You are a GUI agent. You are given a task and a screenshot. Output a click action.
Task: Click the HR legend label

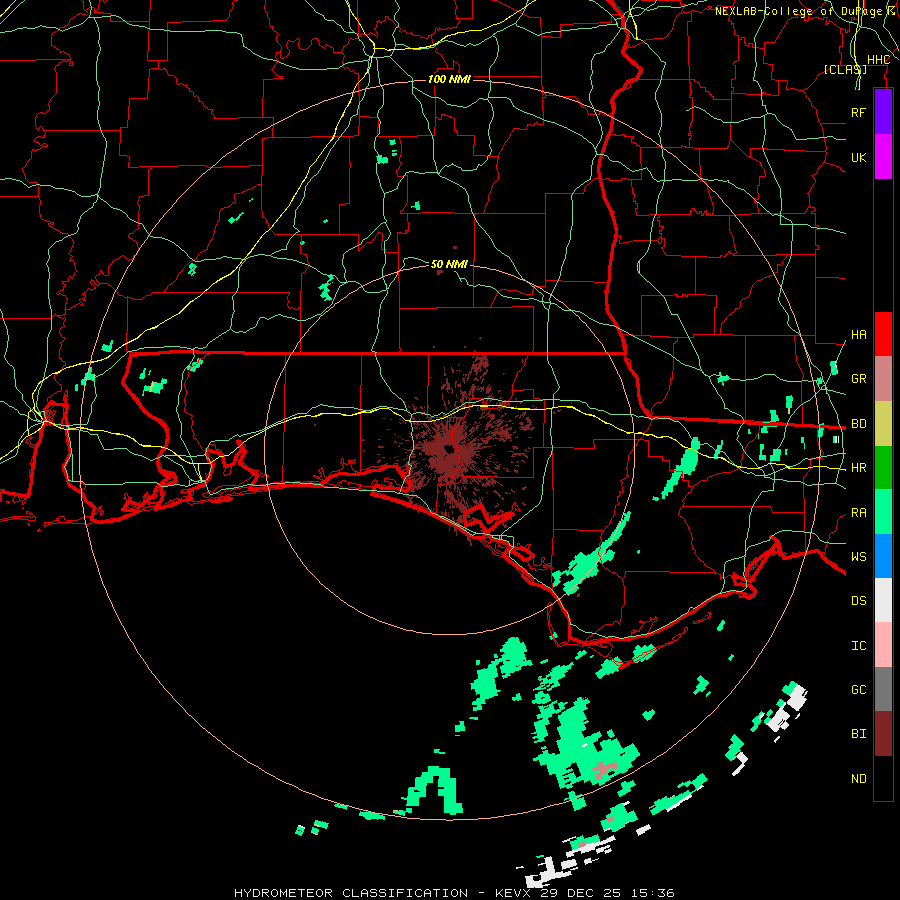click(x=858, y=467)
